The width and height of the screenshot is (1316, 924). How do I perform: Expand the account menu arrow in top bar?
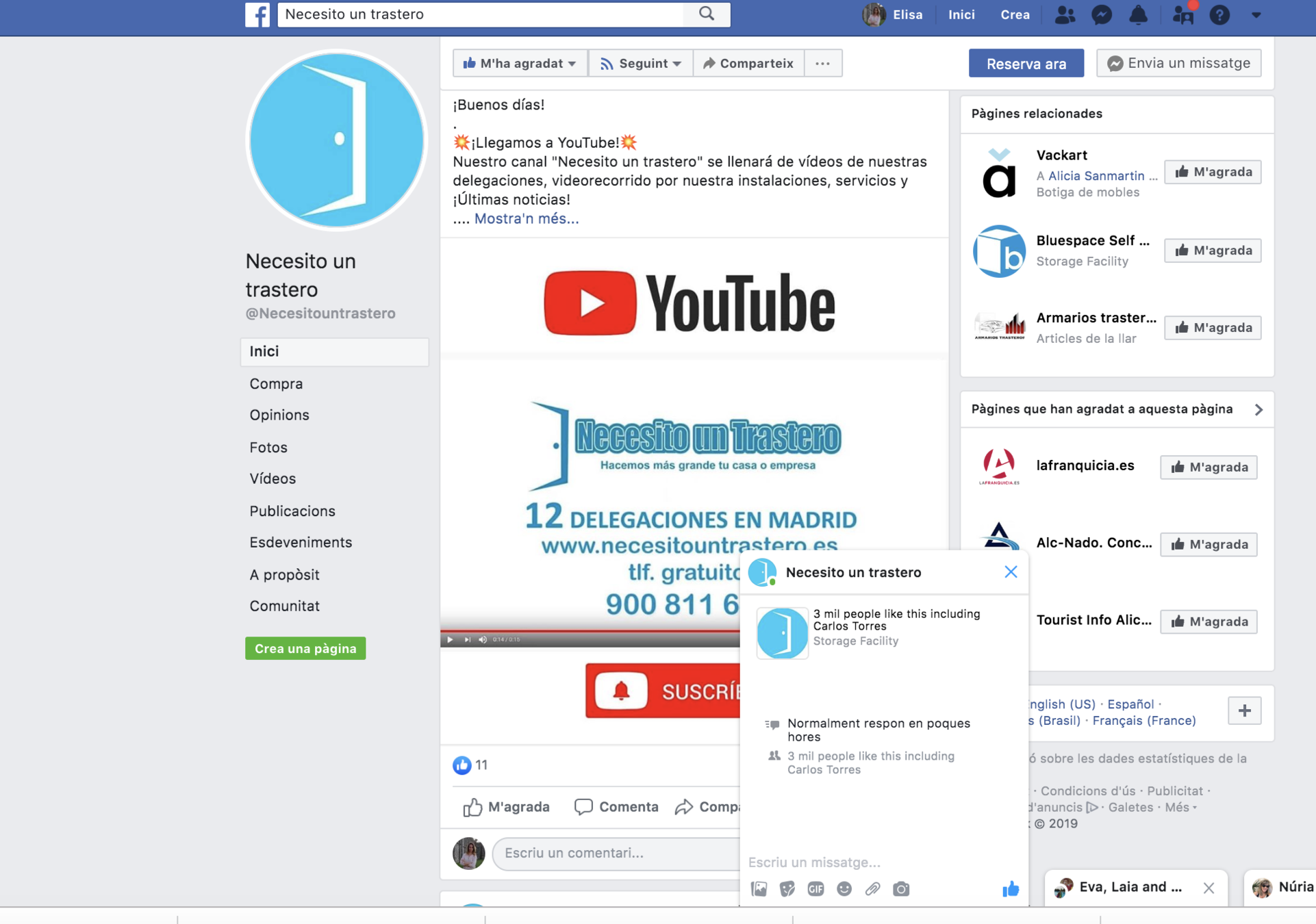click(x=1256, y=14)
